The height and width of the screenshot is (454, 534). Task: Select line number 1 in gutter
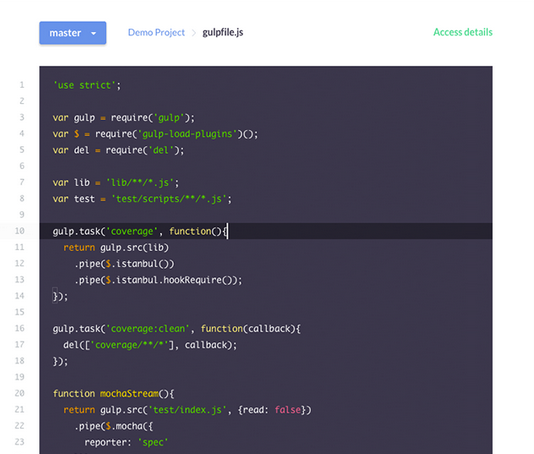pos(22,85)
